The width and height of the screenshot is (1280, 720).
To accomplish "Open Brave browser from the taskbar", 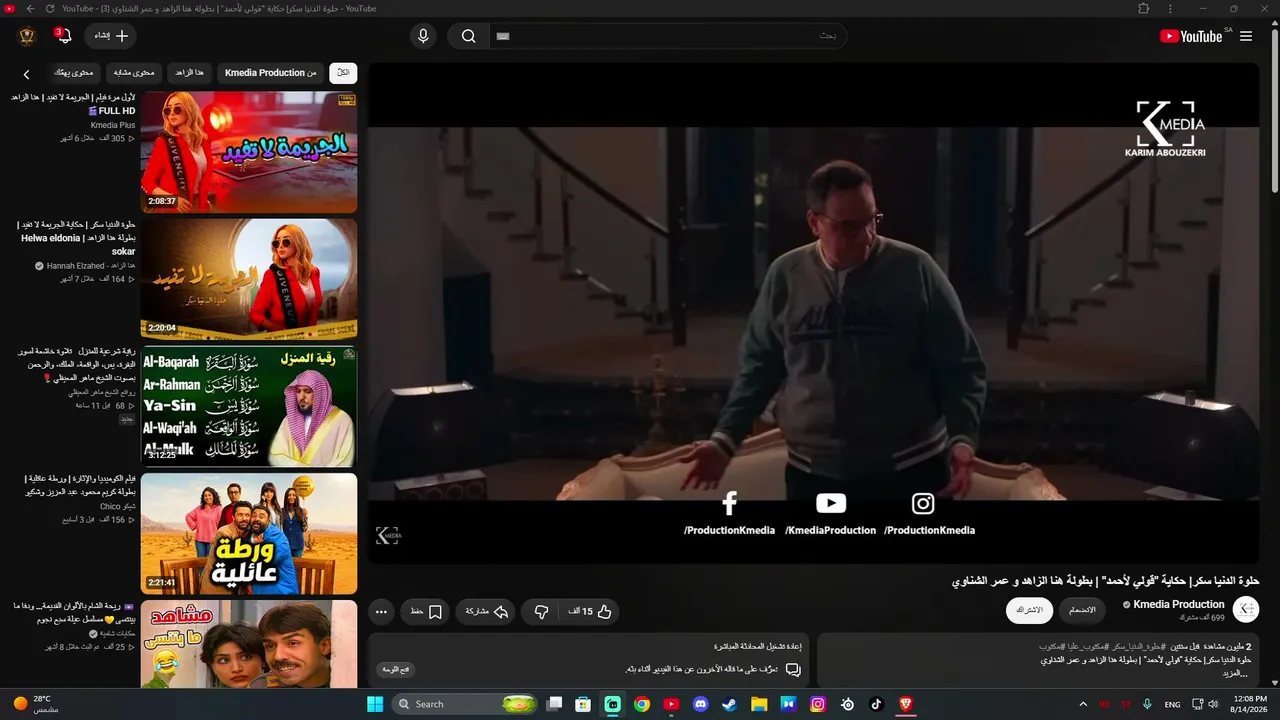I will coord(906,704).
